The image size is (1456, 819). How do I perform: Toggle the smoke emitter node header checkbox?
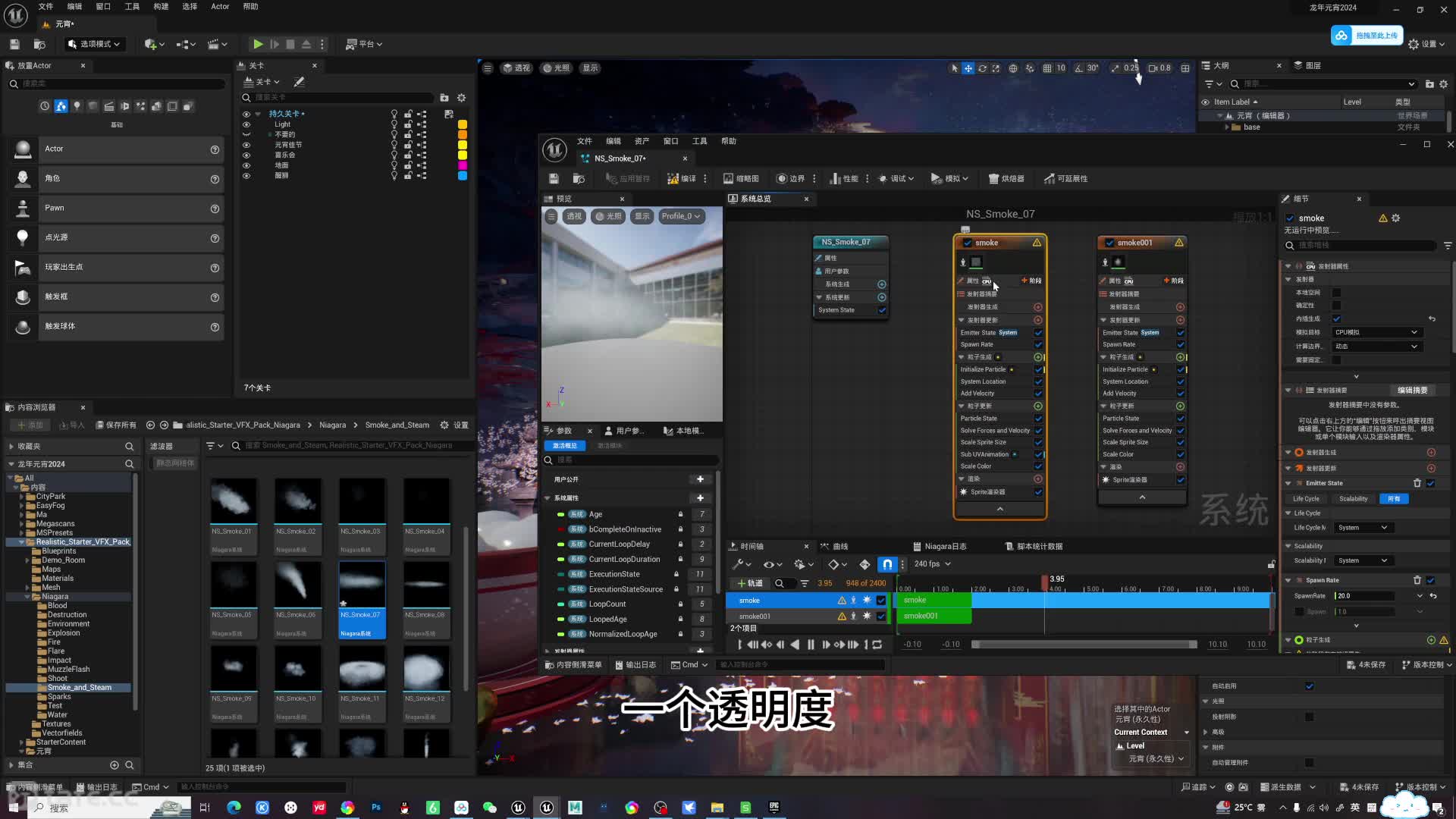click(x=967, y=243)
